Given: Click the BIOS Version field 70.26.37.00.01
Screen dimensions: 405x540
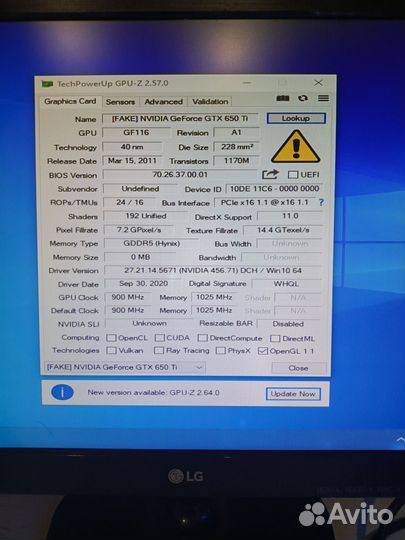Looking at the screenshot, I should point(180,175).
